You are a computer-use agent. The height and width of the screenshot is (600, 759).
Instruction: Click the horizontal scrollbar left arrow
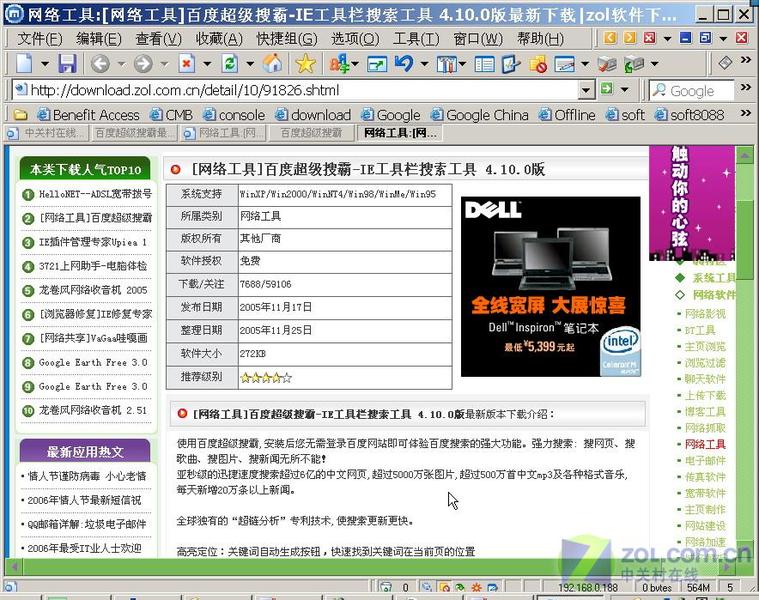[x=15, y=567]
